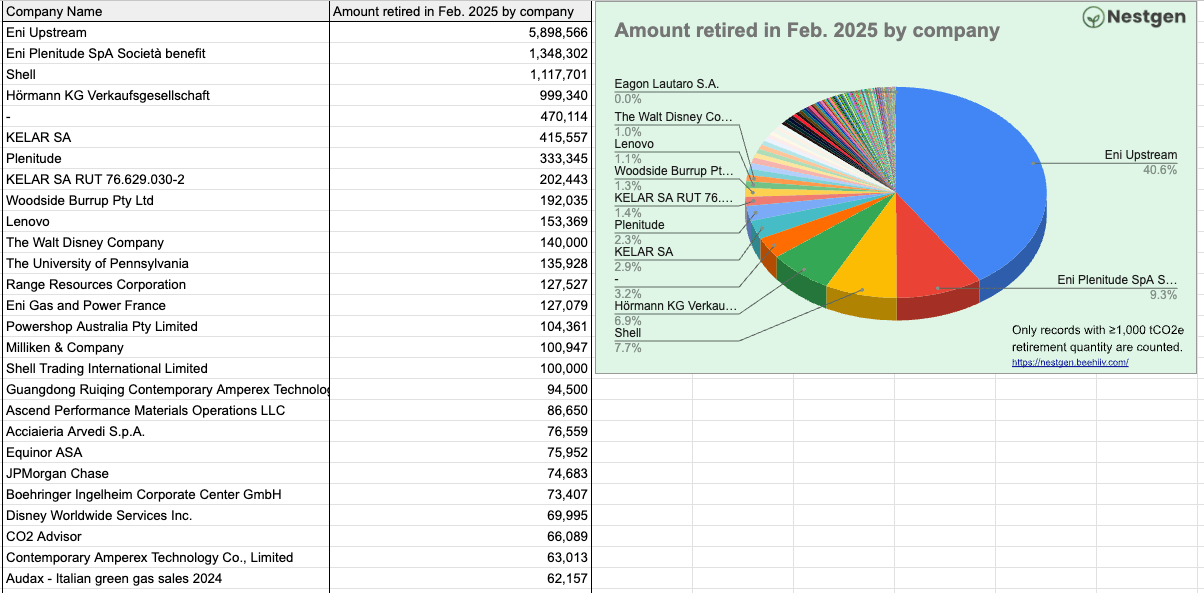The image size is (1204, 593).
Task: Click the cell containing 140,000
Action: click(460, 243)
